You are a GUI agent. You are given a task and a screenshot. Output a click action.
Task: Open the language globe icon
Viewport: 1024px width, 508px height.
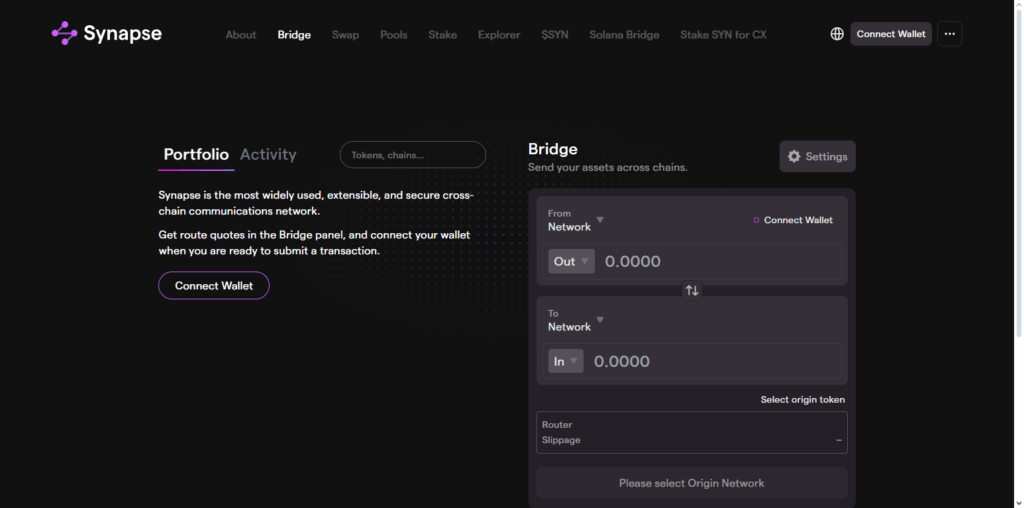pos(837,34)
